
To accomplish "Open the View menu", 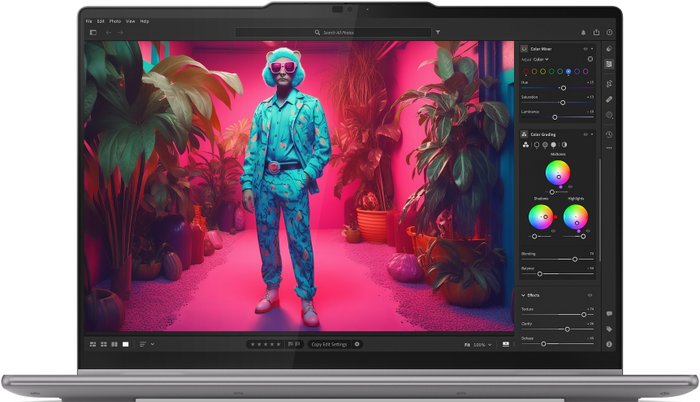I will click(130, 20).
